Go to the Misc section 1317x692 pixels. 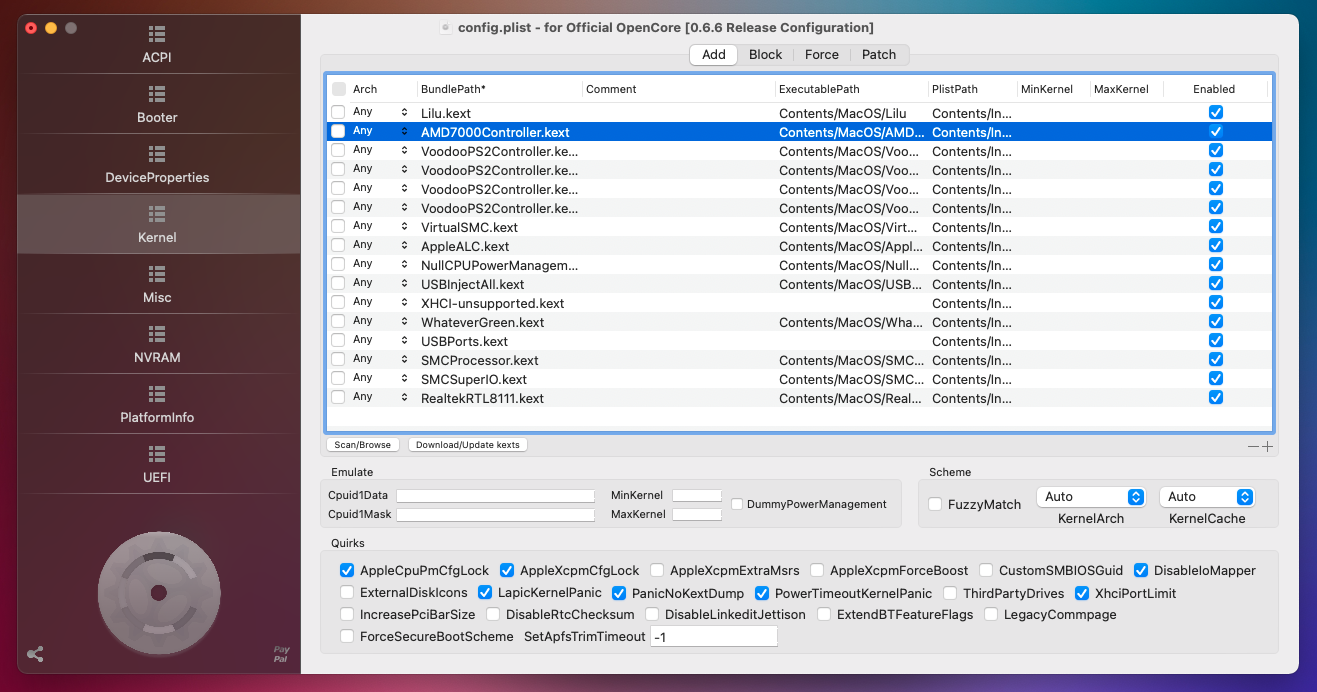pos(157,284)
